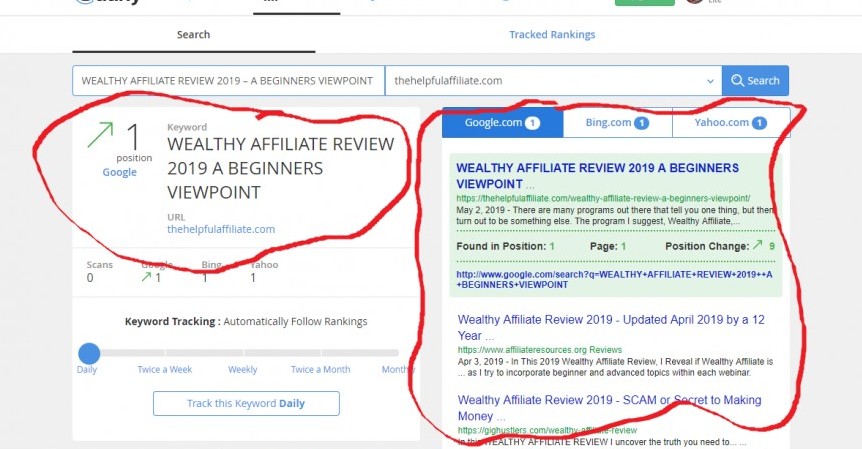Image resolution: width=862 pixels, height=449 pixels.
Task: Click the count badge on Yahoo.com tab
Action: click(759, 123)
